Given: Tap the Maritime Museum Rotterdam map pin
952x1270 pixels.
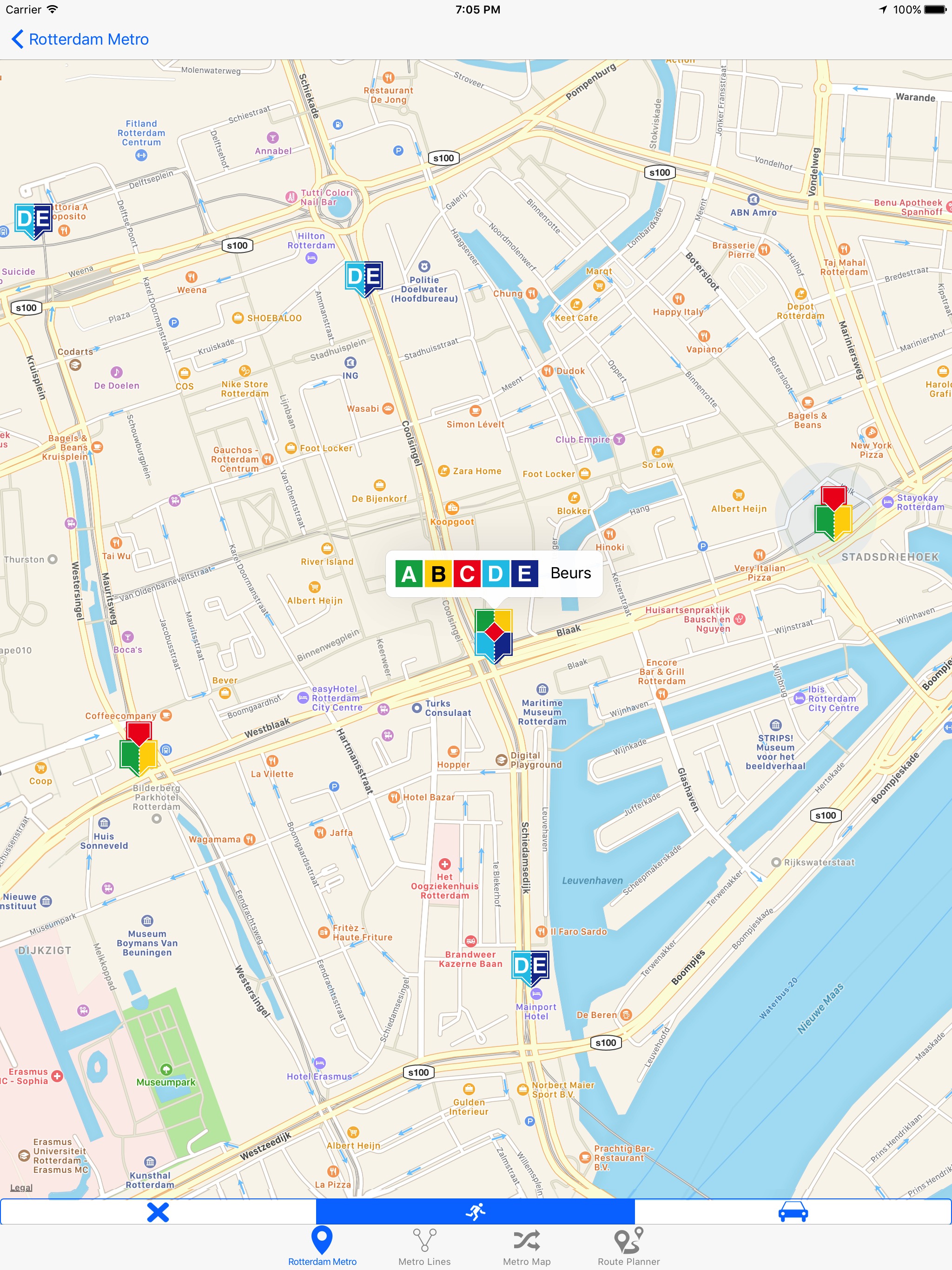Looking at the screenshot, I should pos(542,689).
